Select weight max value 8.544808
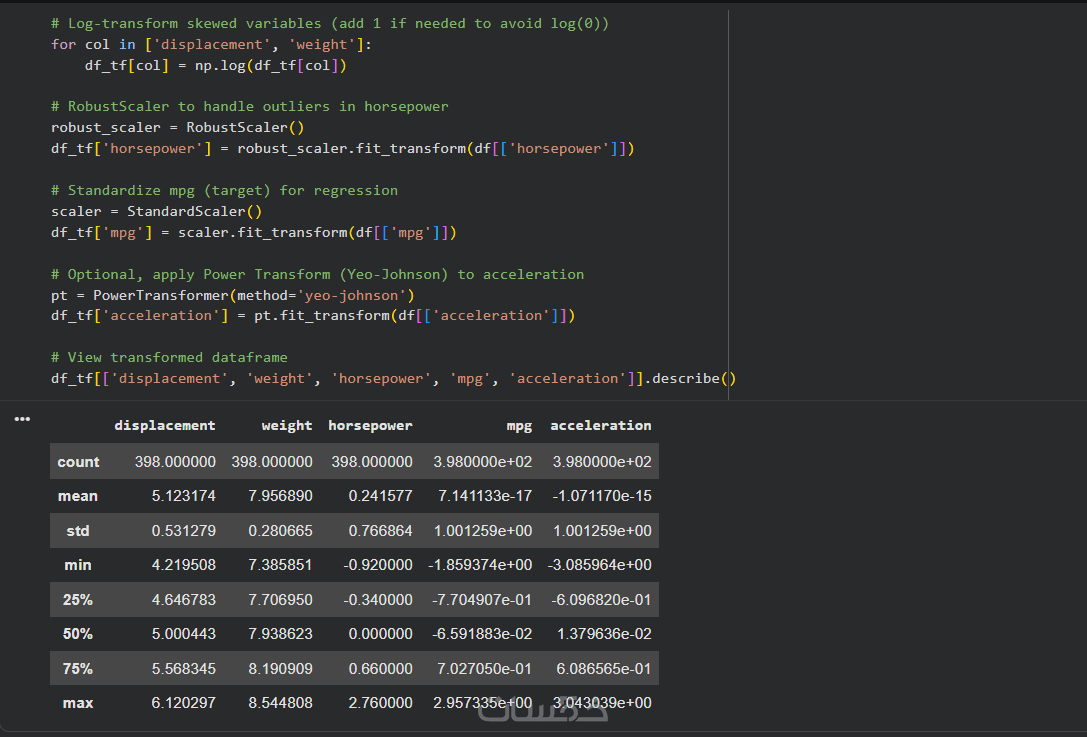Image resolution: width=1087 pixels, height=737 pixels. 280,702
